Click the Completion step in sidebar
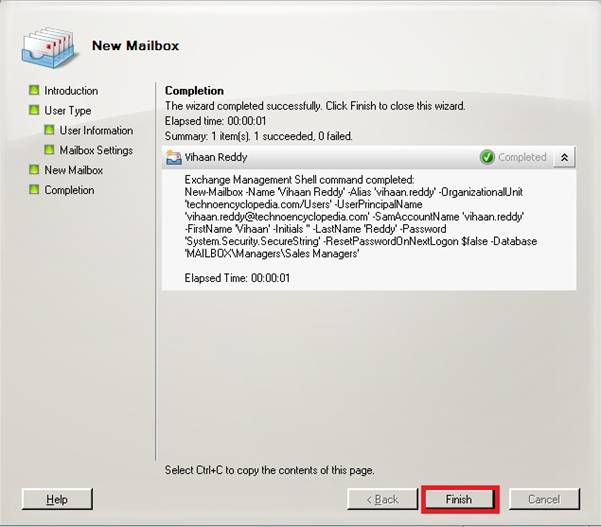 [x=69, y=190]
